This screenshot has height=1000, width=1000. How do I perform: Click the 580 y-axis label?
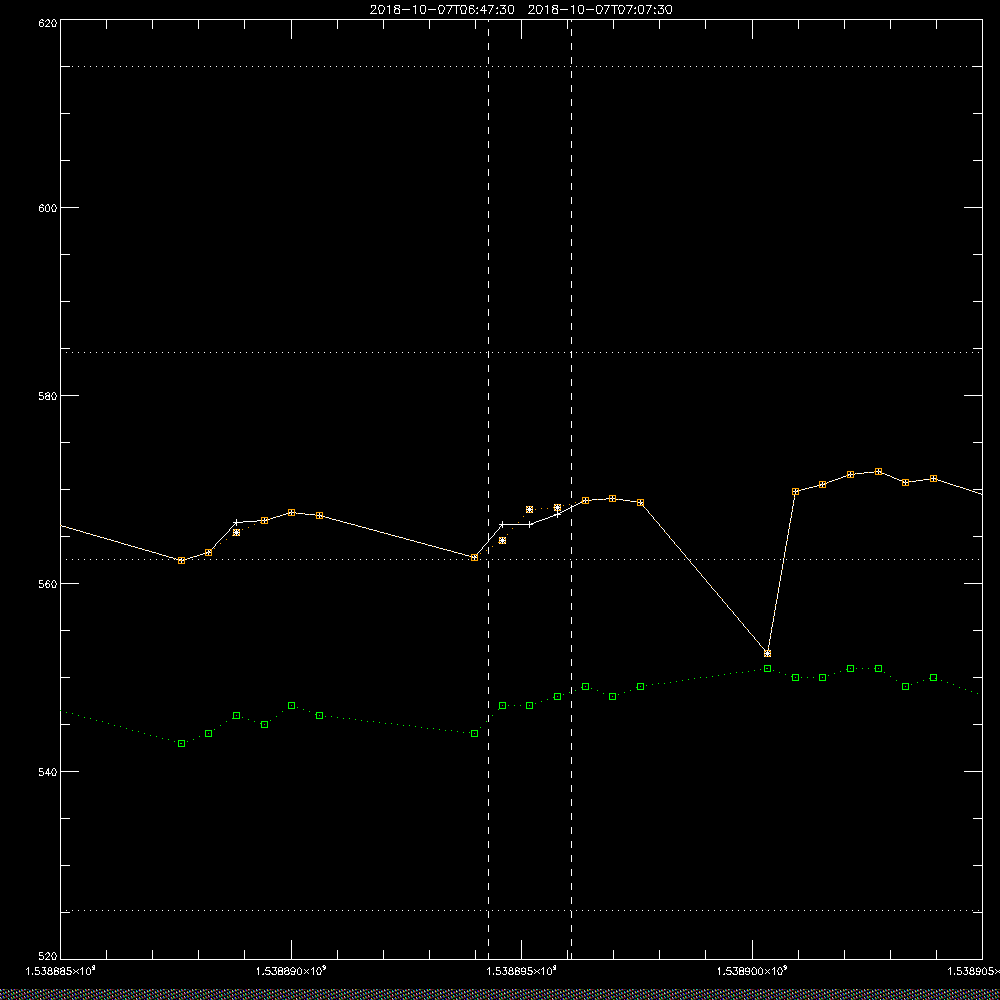pyautogui.click(x=48, y=396)
